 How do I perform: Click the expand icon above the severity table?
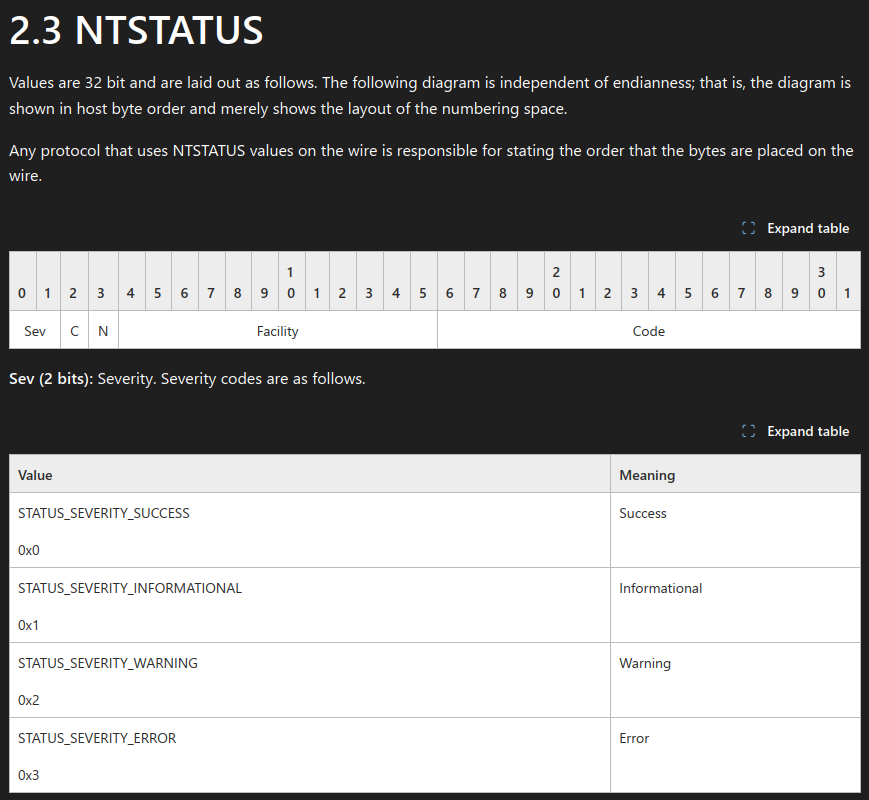tap(748, 431)
